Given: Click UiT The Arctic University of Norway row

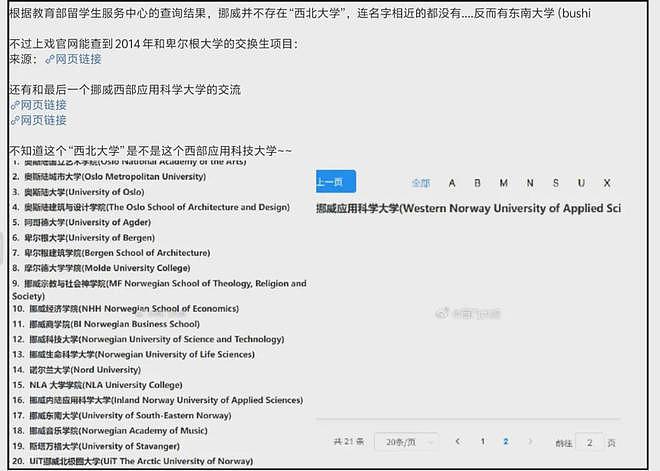Looking at the screenshot, I should point(133,461).
